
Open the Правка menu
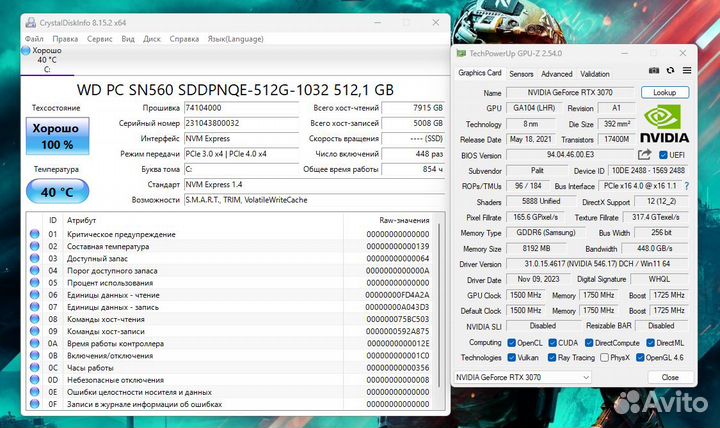[65, 39]
